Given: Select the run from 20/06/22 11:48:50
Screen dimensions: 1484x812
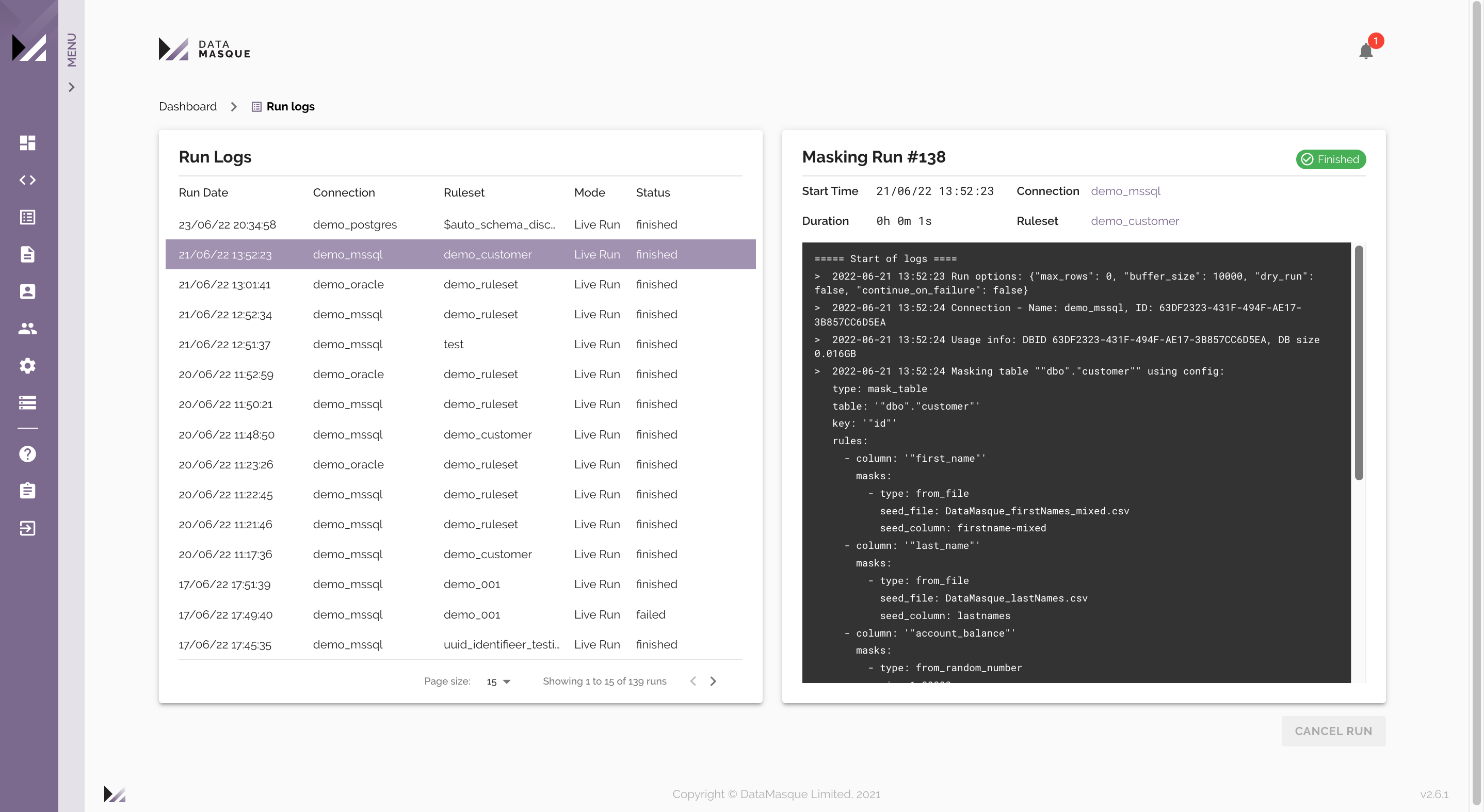Looking at the screenshot, I should click(460, 434).
